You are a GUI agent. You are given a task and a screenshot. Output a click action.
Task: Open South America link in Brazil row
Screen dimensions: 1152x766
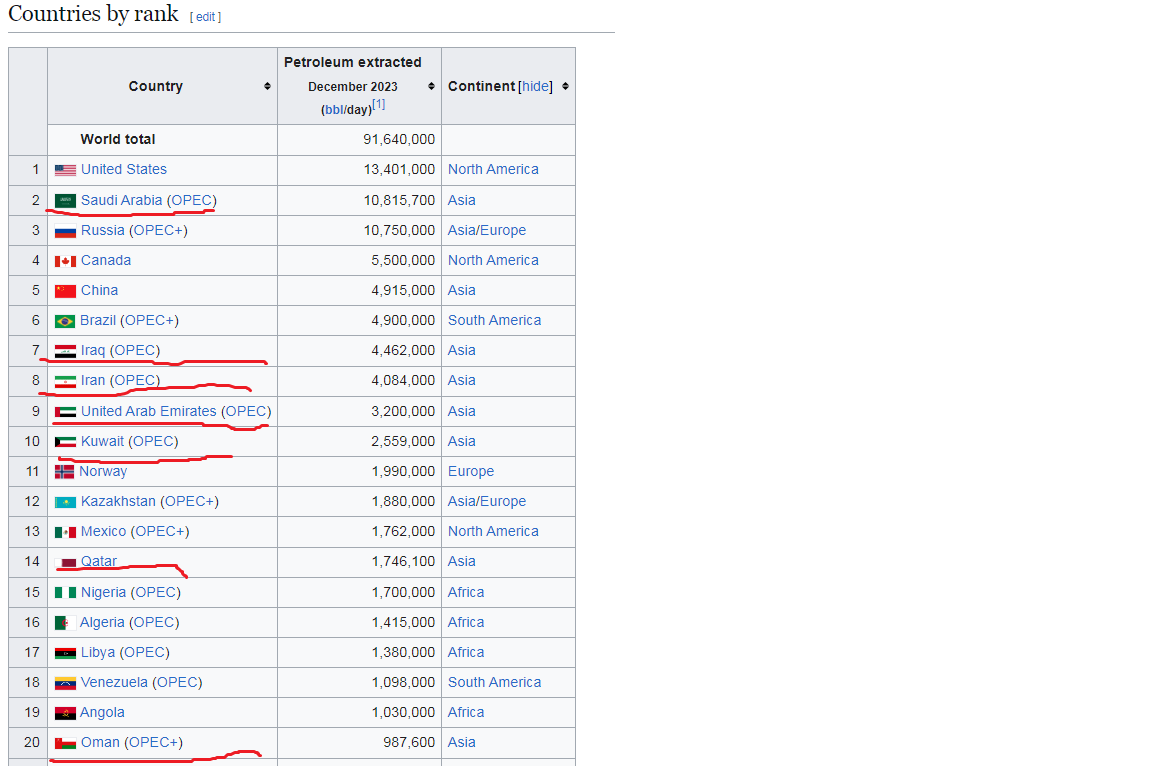(494, 321)
